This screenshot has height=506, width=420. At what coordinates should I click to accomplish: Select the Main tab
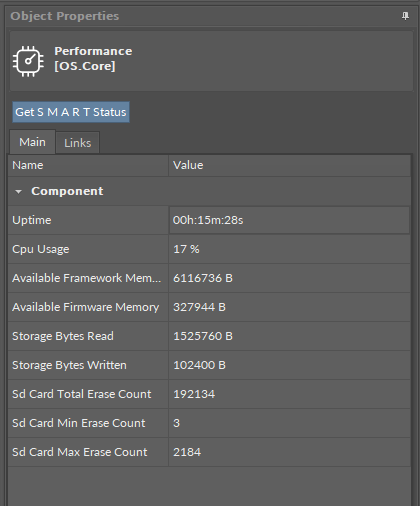coord(32,142)
